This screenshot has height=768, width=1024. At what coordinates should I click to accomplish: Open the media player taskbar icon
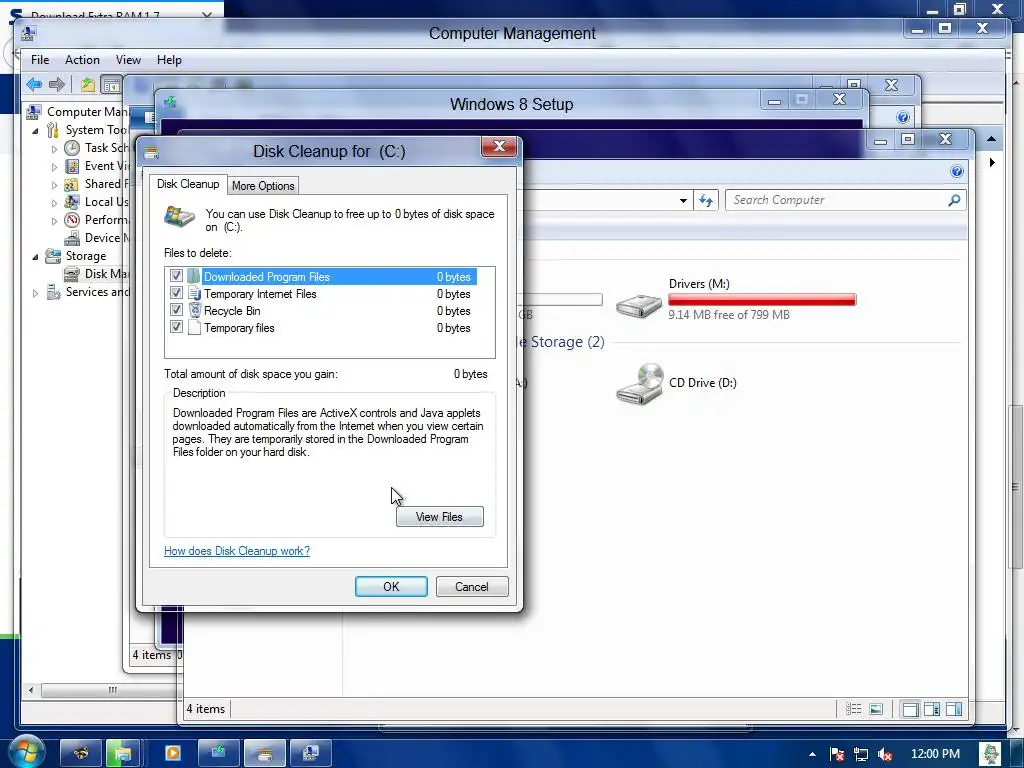click(x=173, y=753)
